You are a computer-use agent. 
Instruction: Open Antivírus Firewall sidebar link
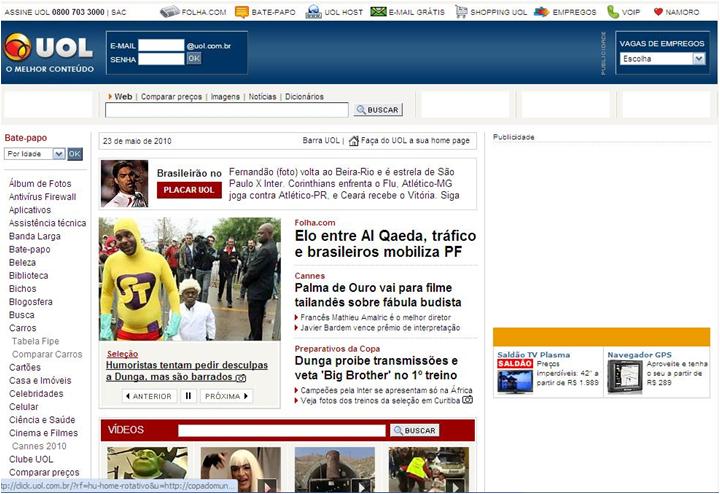click(x=42, y=197)
